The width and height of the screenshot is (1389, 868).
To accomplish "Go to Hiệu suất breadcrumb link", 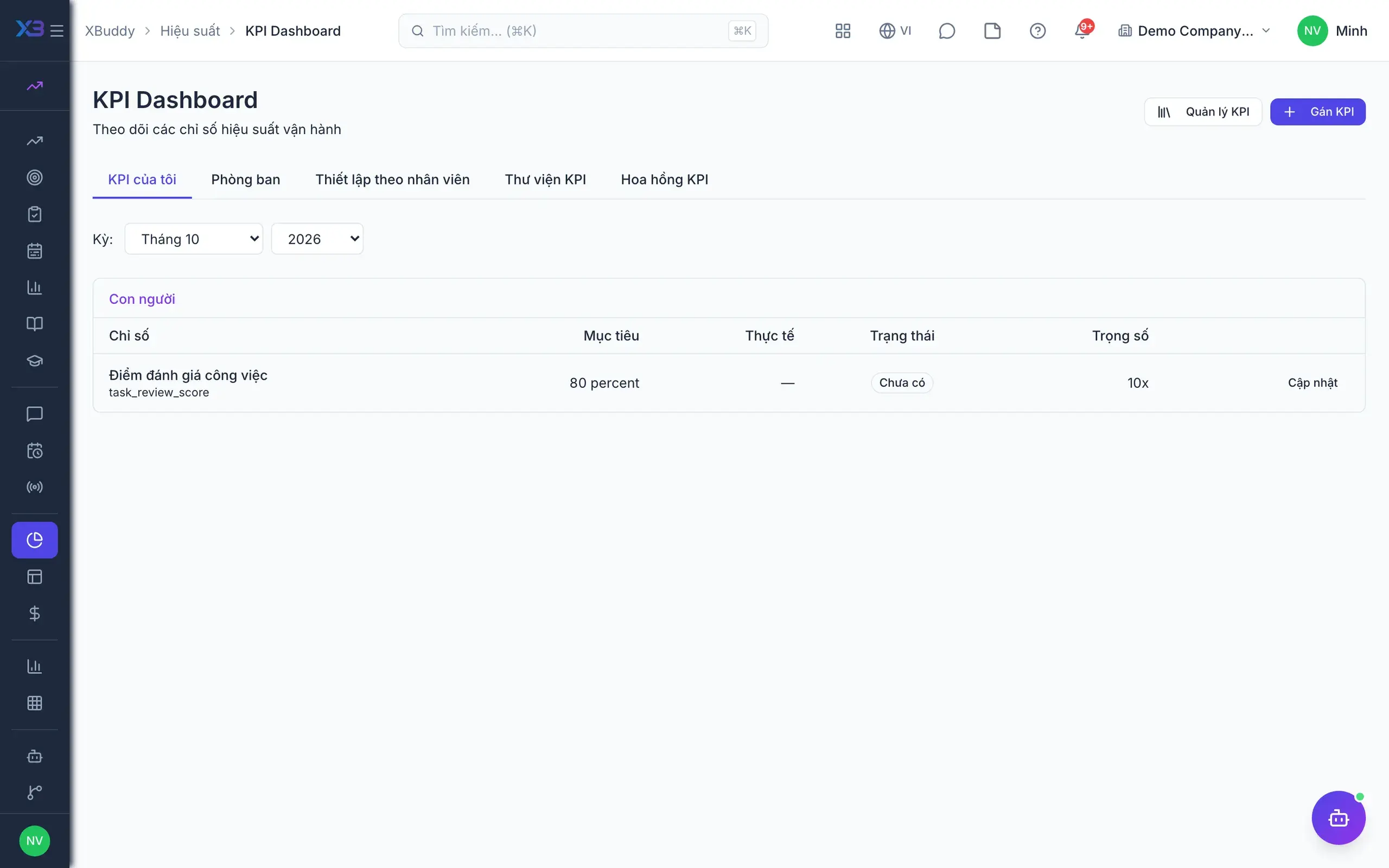I will [x=190, y=31].
